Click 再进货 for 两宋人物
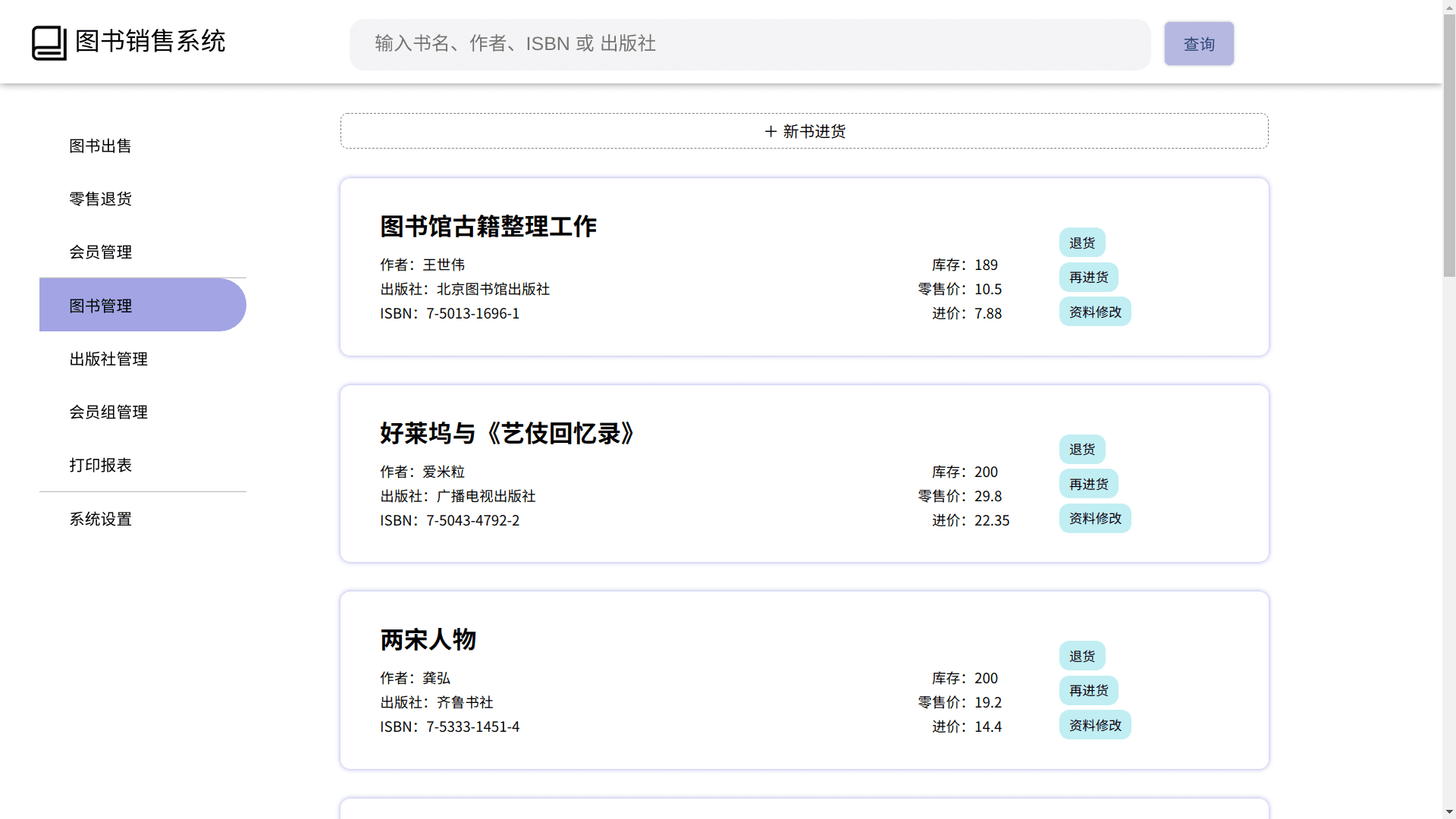Viewport: 1456px width, 819px height. click(x=1088, y=691)
